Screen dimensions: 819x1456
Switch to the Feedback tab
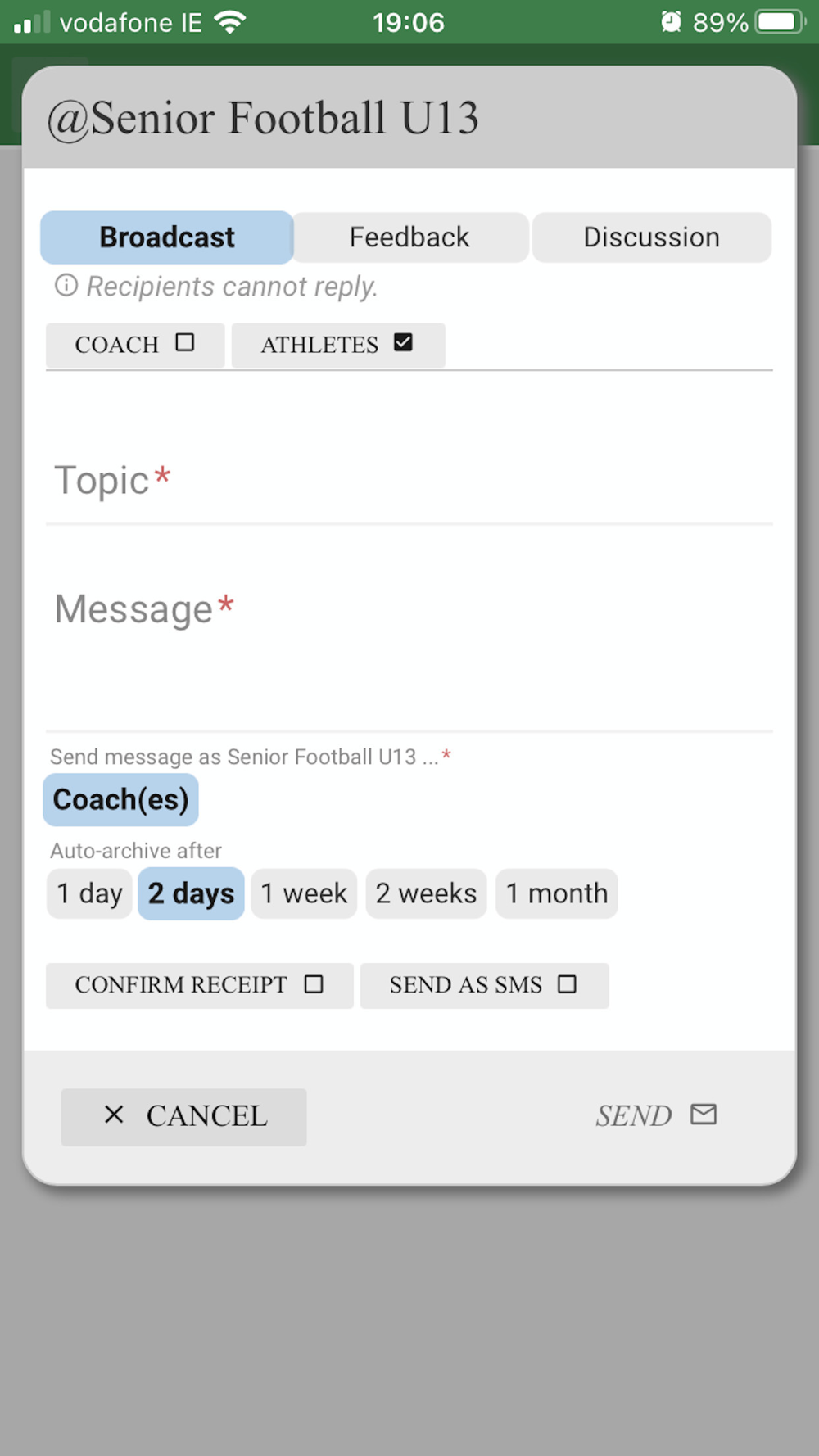pyautogui.click(x=409, y=237)
